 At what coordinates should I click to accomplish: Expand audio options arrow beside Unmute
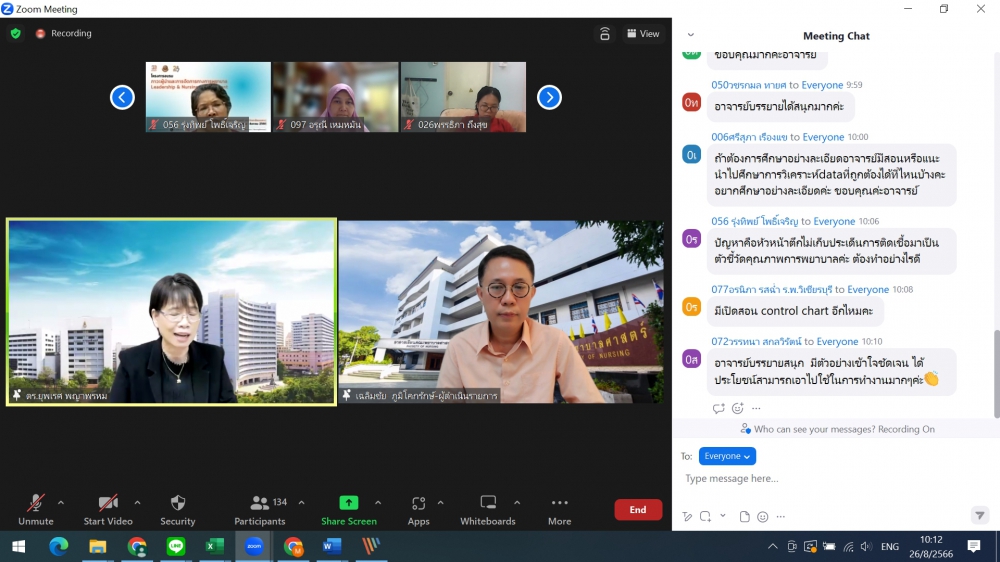(61, 503)
